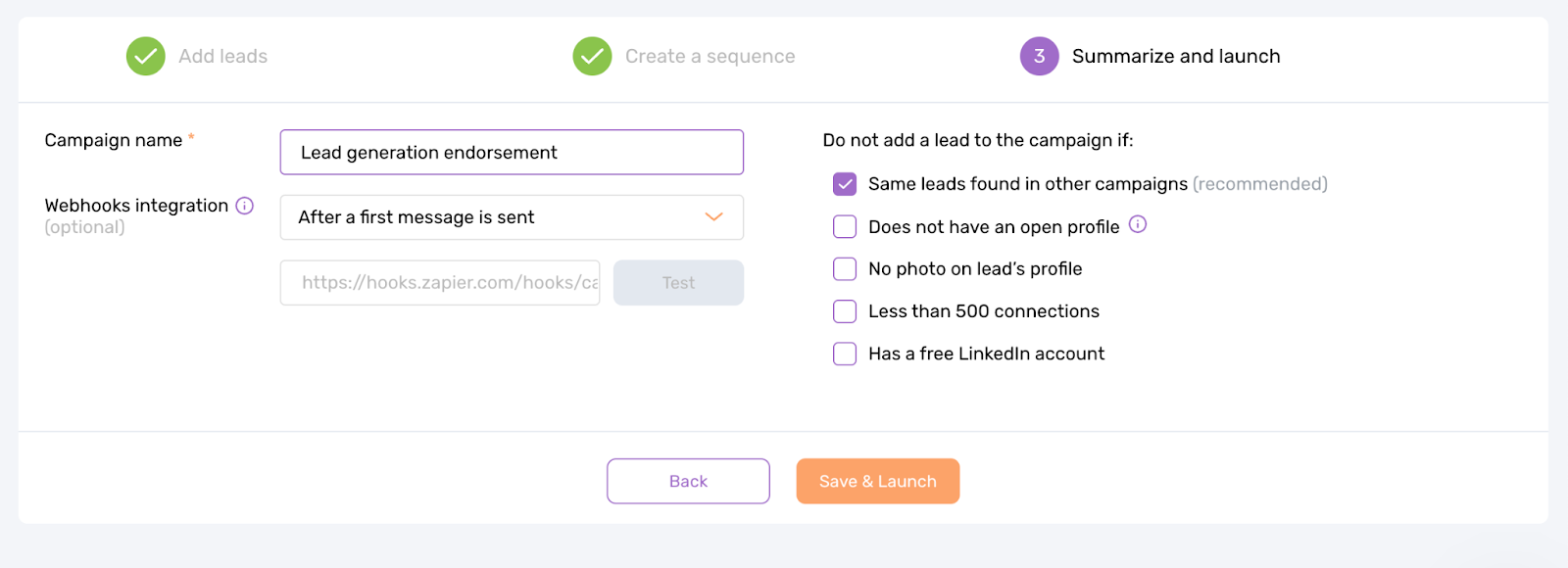The image size is (1568, 568).
Task: Check No photo on lead's profile
Action: click(x=844, y=268)
